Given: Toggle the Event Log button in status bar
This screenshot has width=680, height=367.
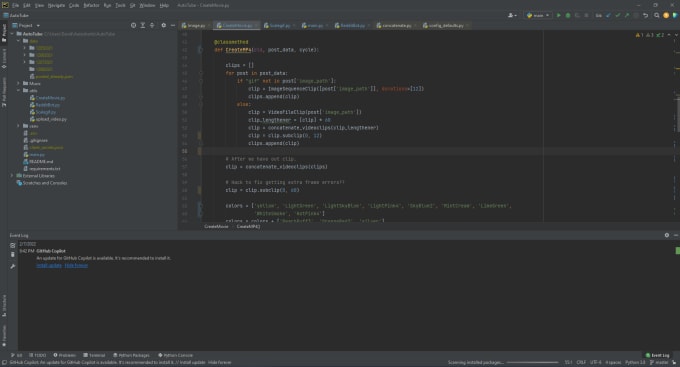Looking at the screenshot, I should pyautogui.click(x=658, y=355).
